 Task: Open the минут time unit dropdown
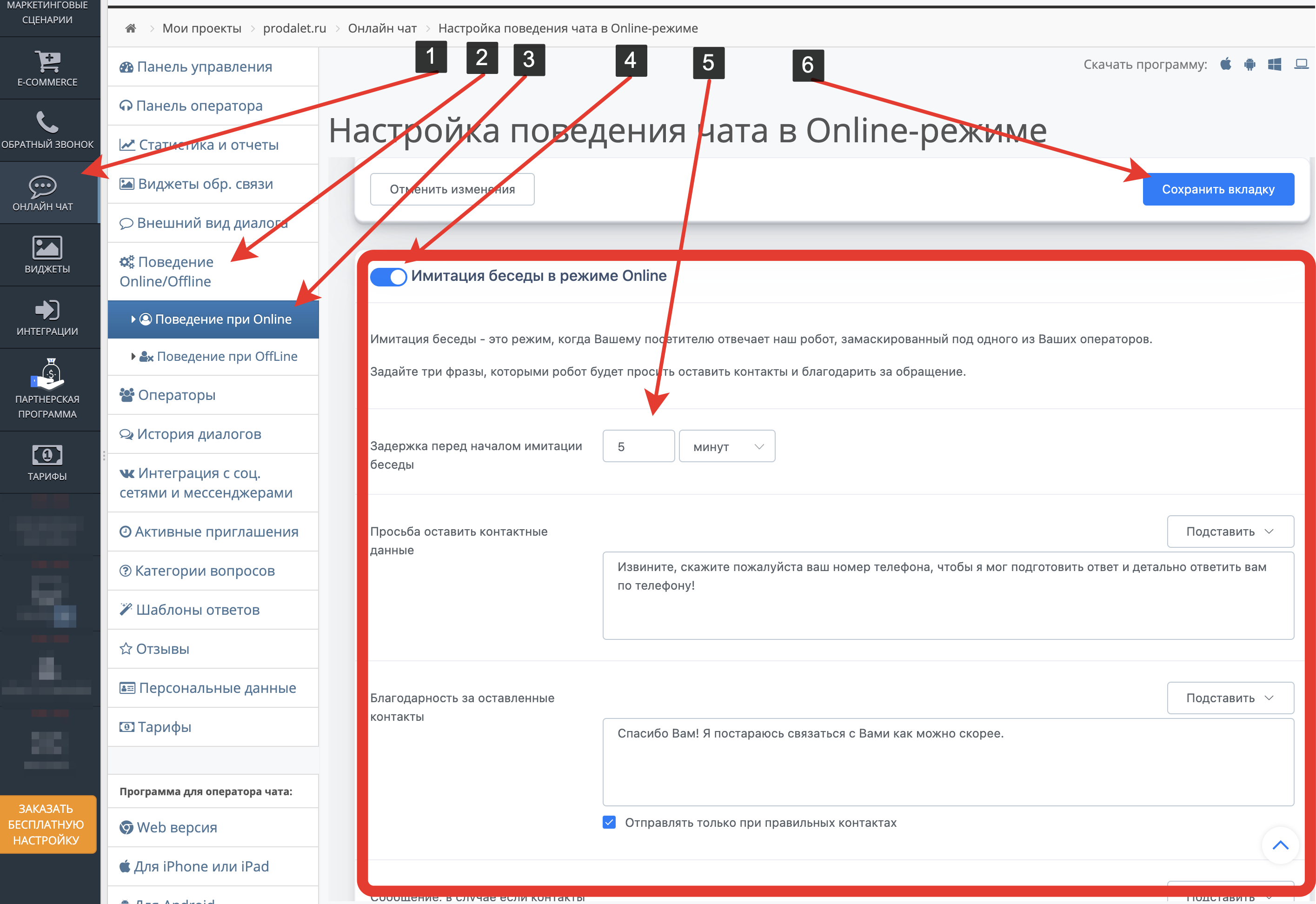coord(726,446)
